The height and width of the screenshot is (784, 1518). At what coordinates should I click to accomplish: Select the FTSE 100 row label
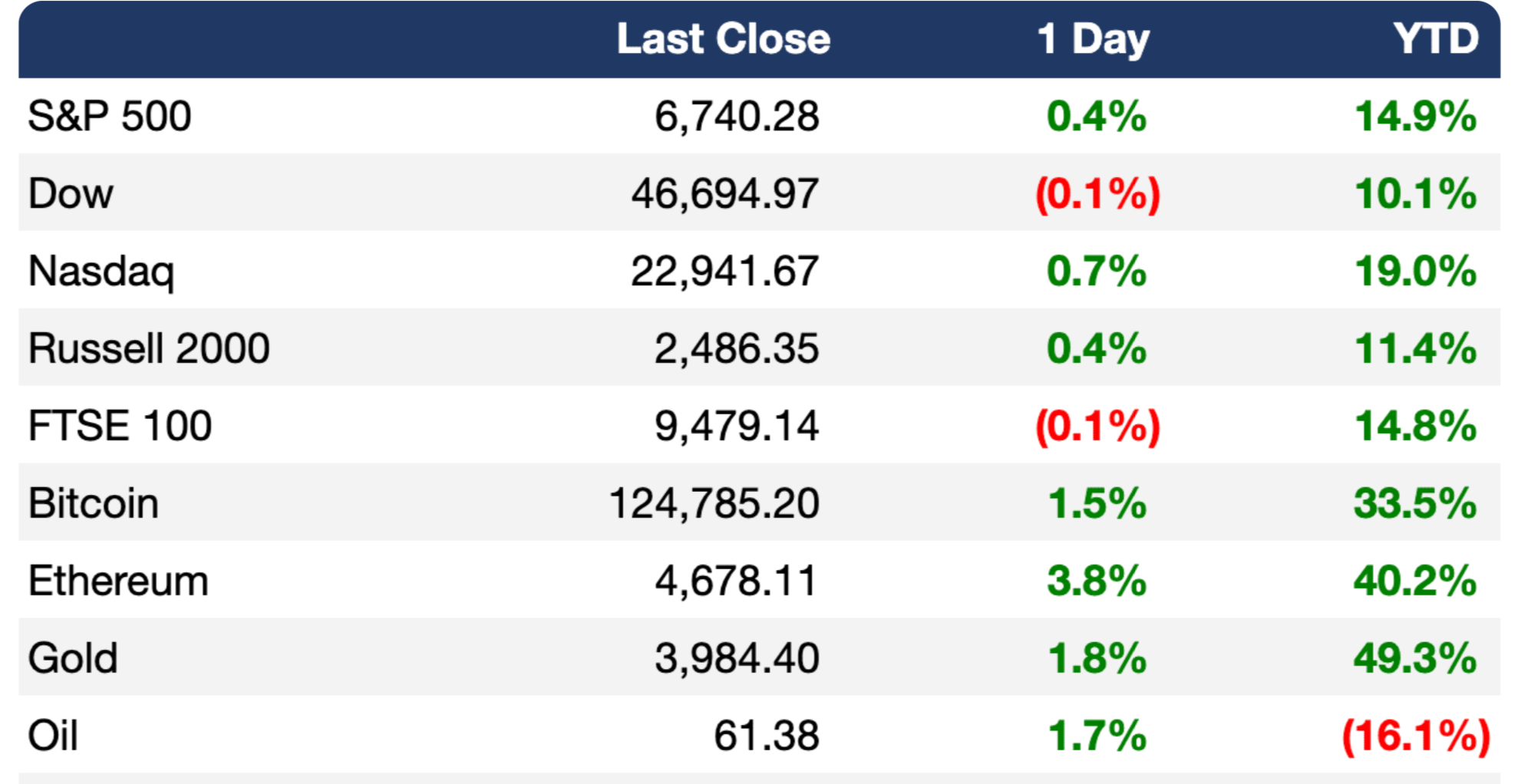(x=120, y=427)
